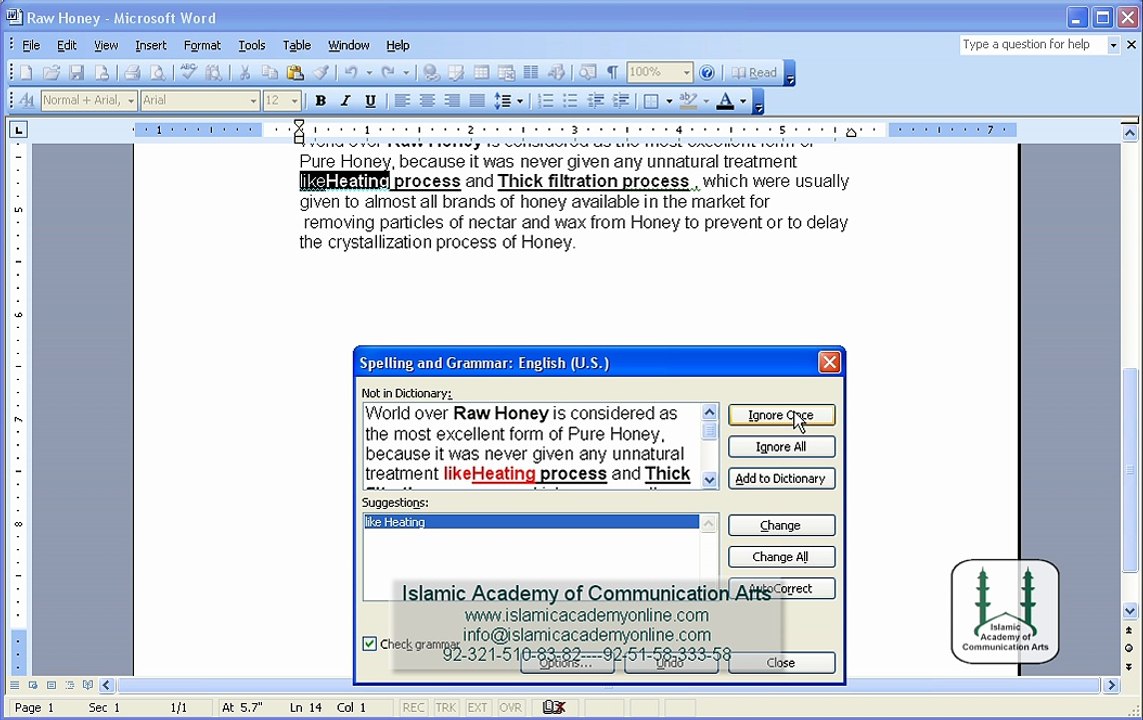Click the line spacing icon
Image resolution: width=1143 pixels, height=720 pixels.
502,101
